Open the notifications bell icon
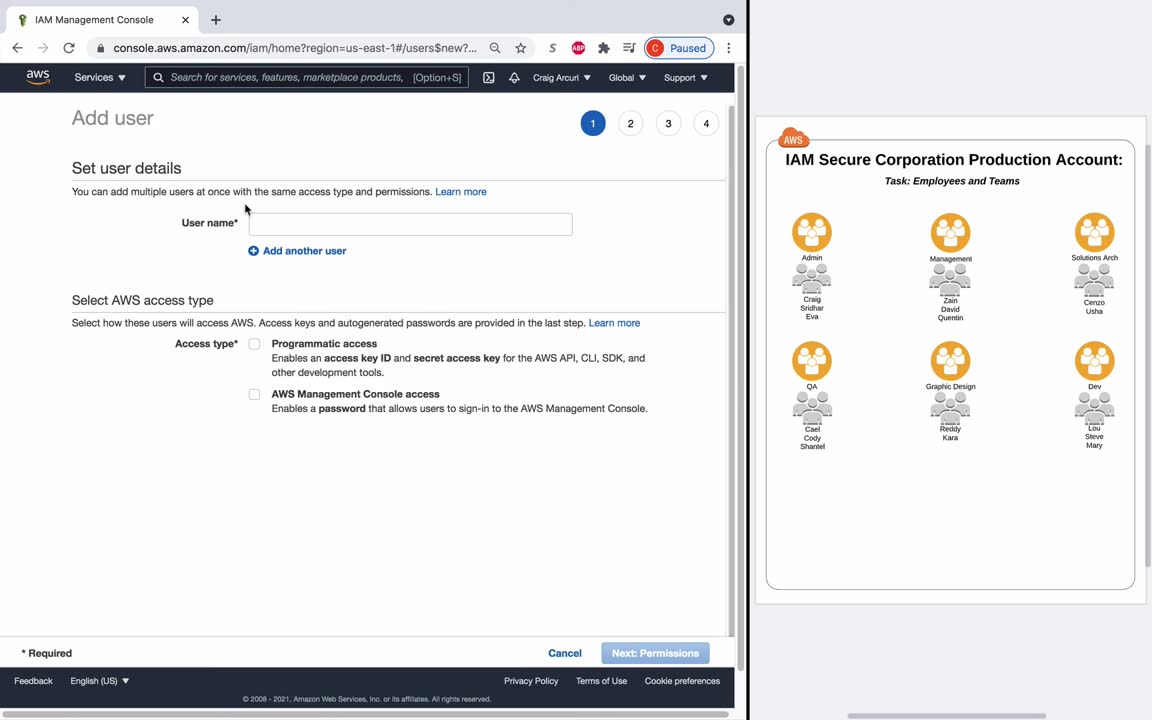This screenshot has width=1152, height=720. pos(514,77)
